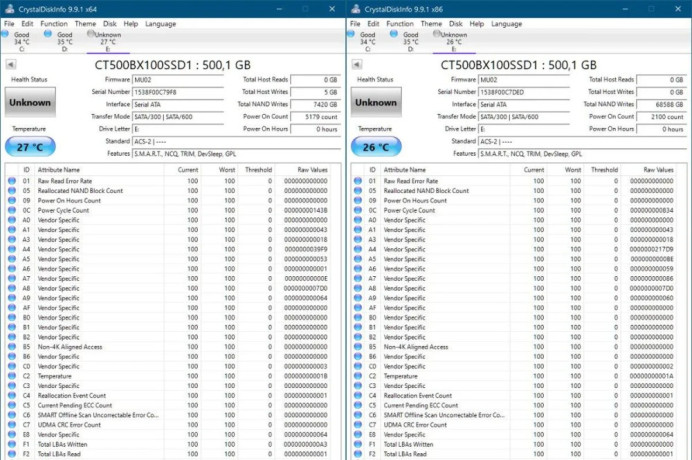Click status icon of Temperature row, left window
The height and width of the screenshot is (460, 692).
pos(12,376)
